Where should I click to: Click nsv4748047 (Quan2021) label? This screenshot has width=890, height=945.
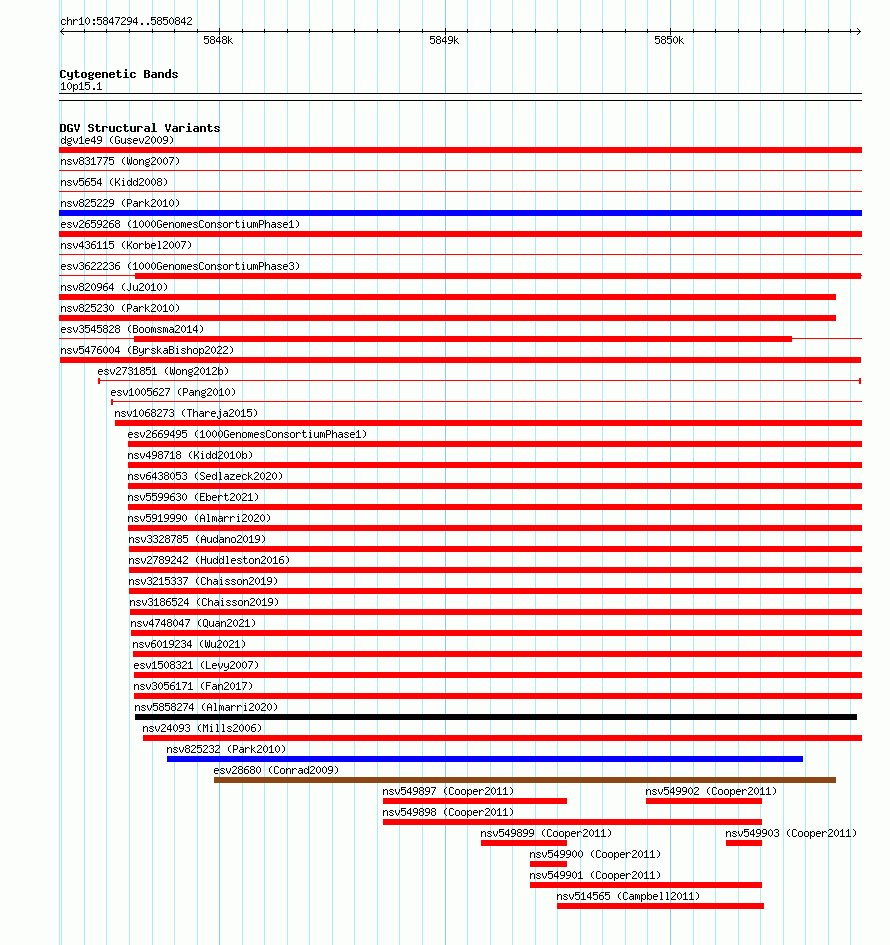point(193,624)
